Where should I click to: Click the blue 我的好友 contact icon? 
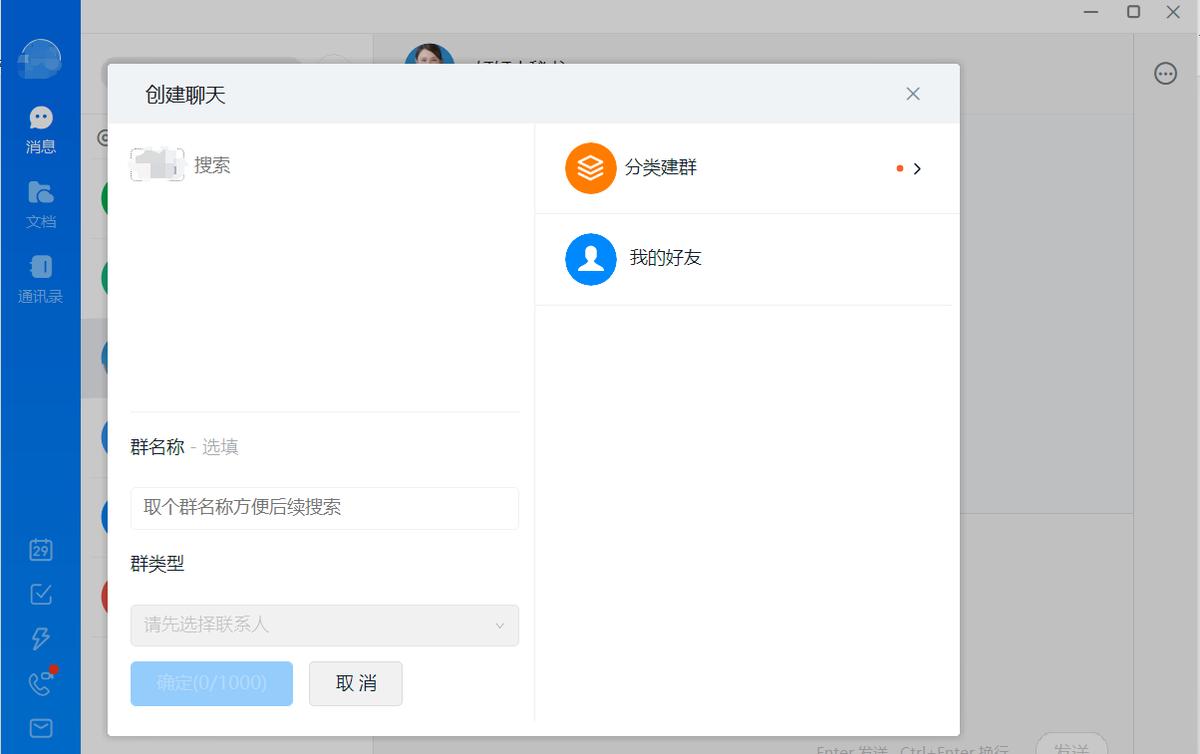(590, 259)
